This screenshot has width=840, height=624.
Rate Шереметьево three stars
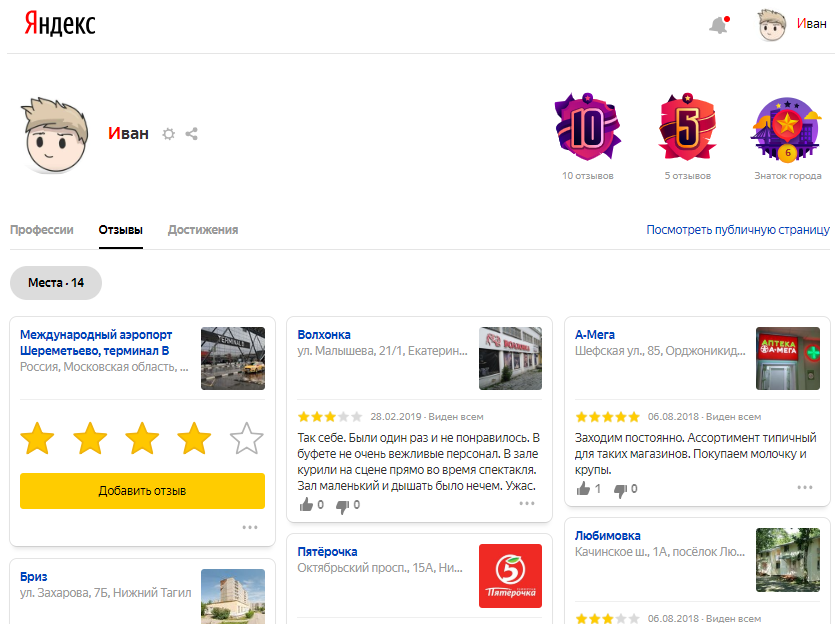[x=142, y=438]
